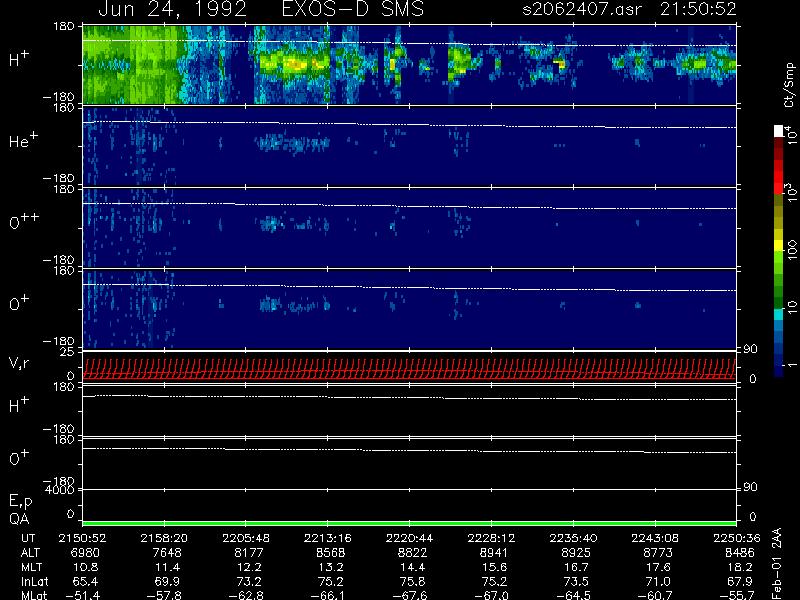The image size is (800, 600).
Task: Click ALT value '8941'
Action: pyautogui.click(x=494, y=553)
